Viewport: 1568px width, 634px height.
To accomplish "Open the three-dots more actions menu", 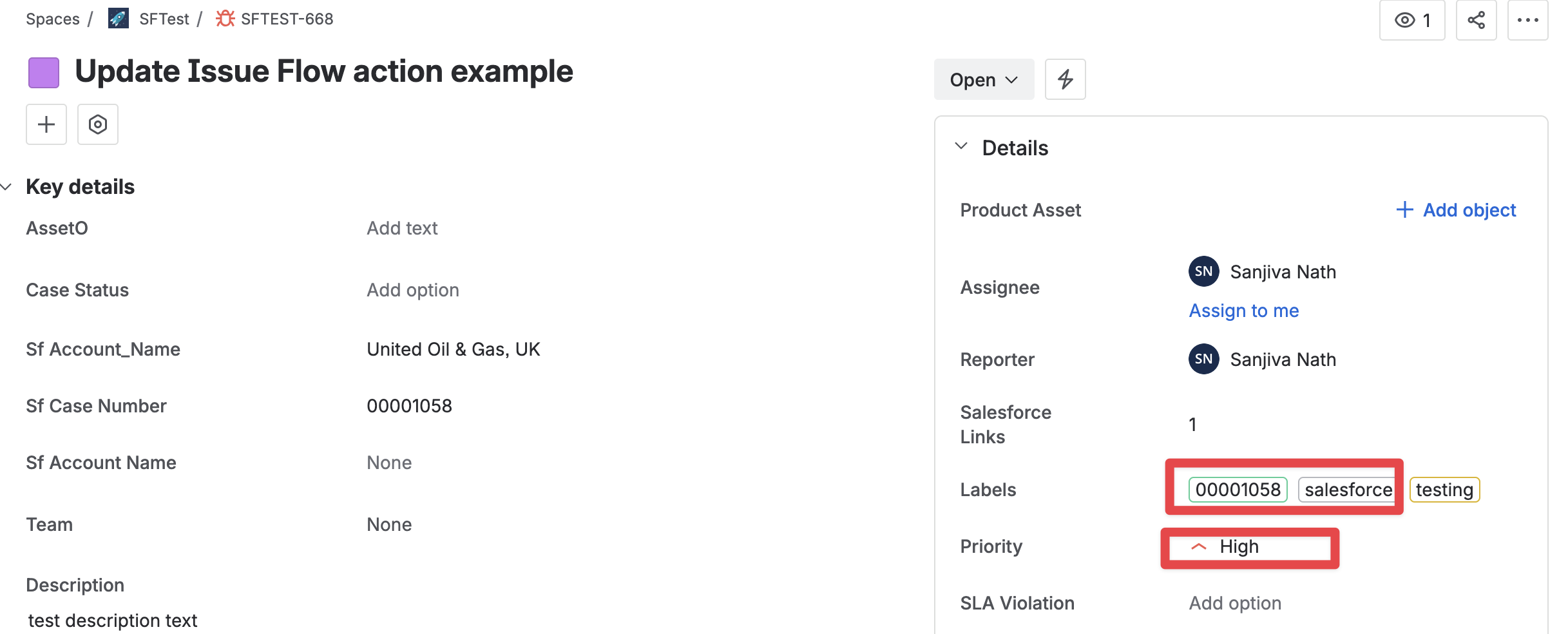I will pyautogui.click(x=1527, y=20).
